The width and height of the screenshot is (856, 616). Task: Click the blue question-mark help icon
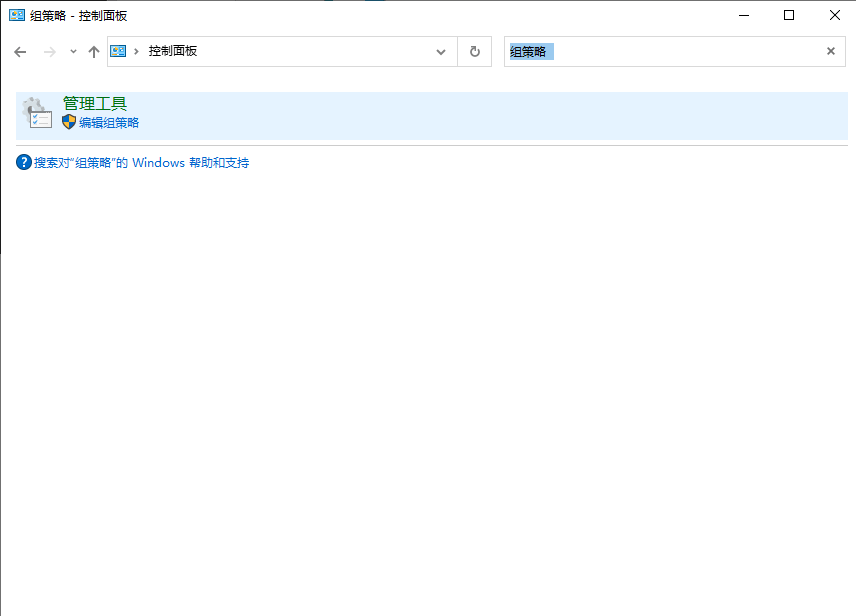point(21,162)
